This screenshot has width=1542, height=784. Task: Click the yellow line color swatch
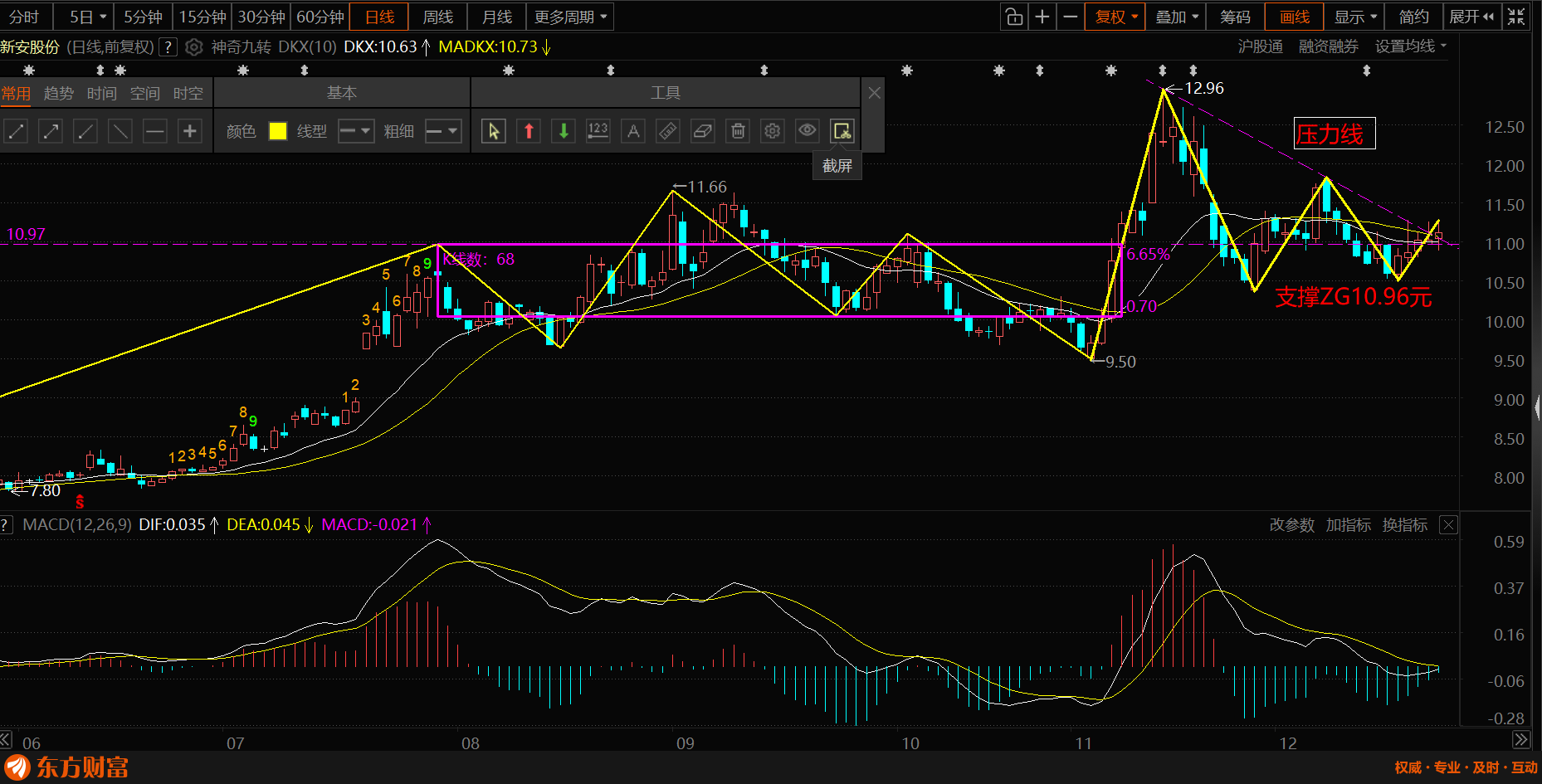click(x=278, y=131)
